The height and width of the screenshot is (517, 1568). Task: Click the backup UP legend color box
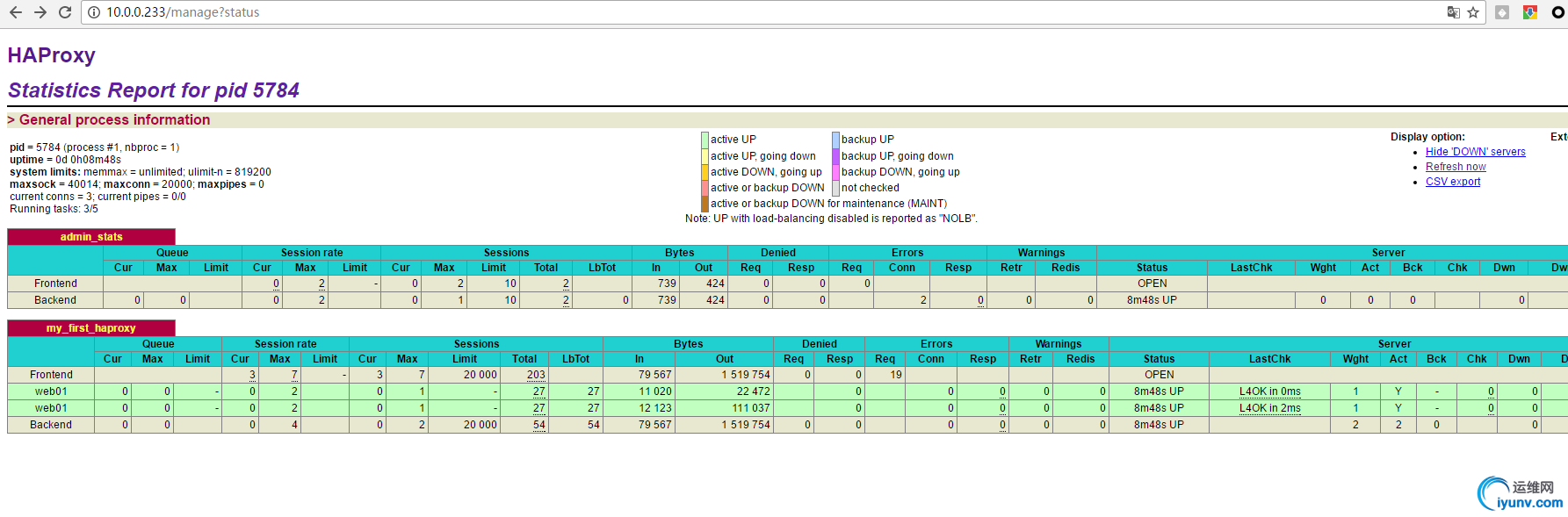tap(836, 140)
